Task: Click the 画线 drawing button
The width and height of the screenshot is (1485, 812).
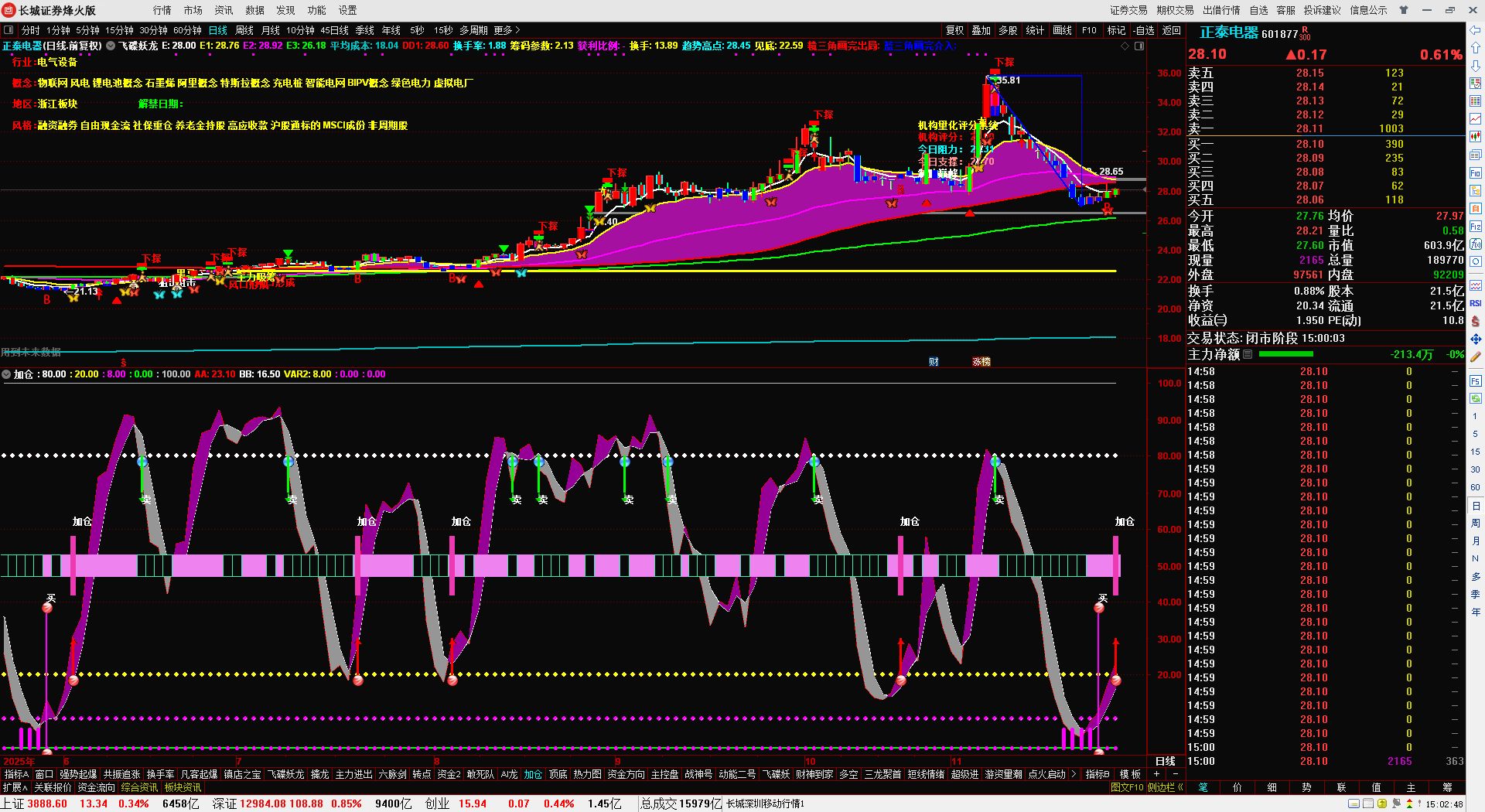Action: (1063, 30)
